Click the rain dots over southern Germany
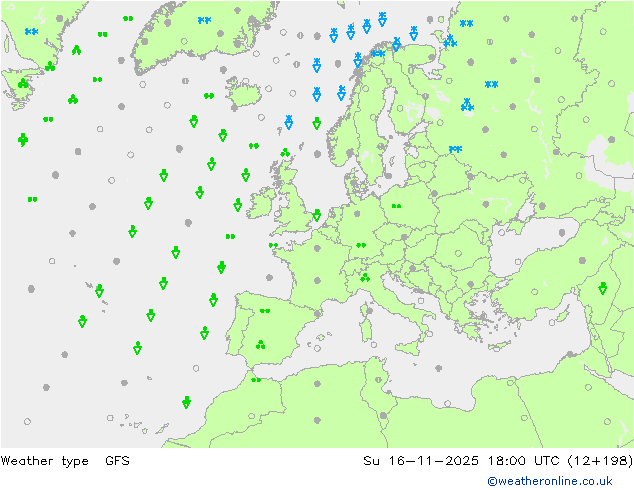The height and width of the screenshot is (490, 634). point(361,245)
